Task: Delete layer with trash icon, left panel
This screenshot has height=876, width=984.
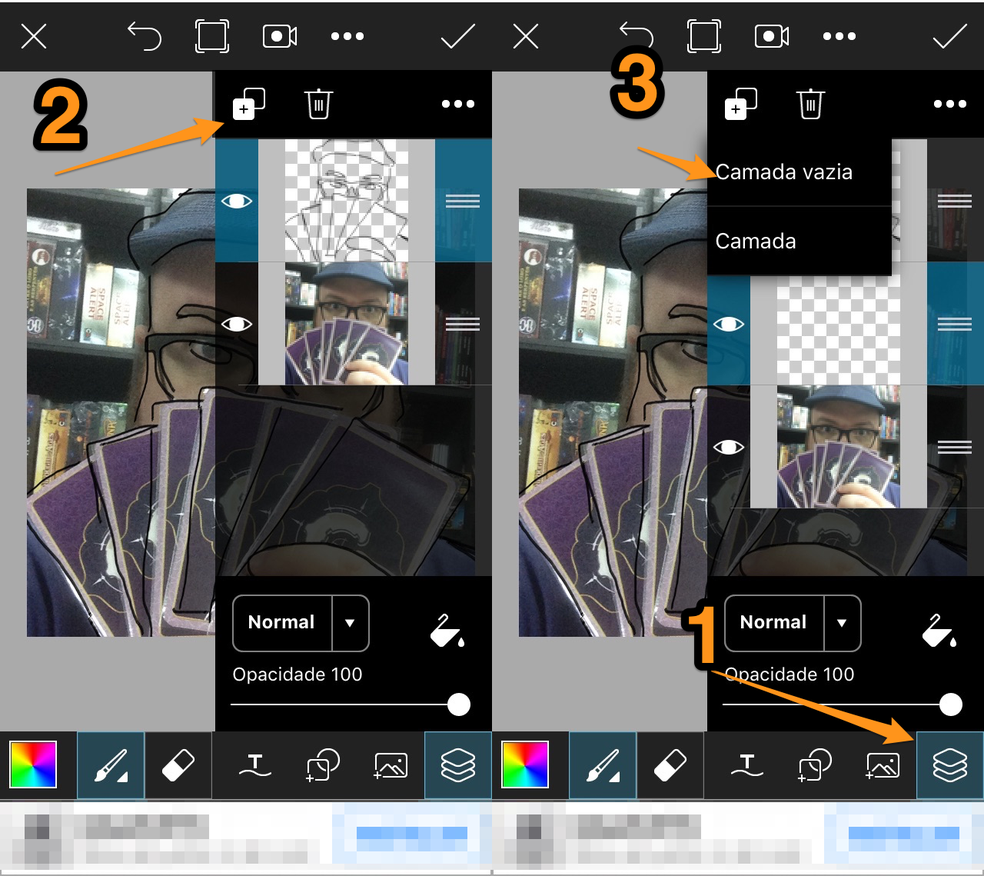Action: pyautogui.click(x=319, y=104)
